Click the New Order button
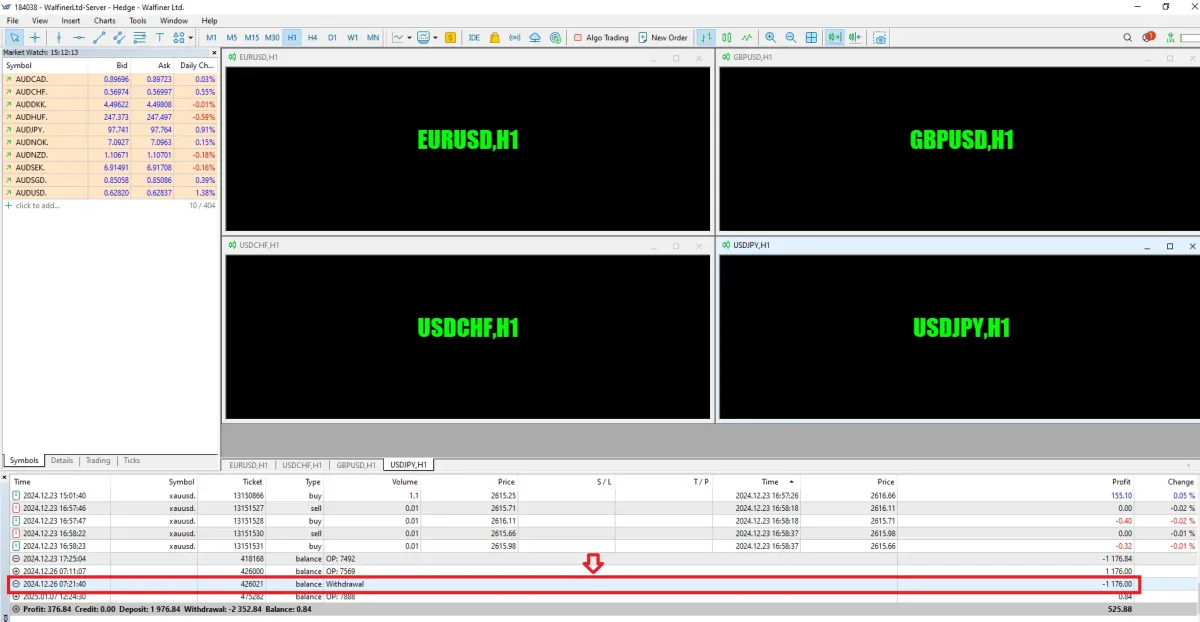 662,37
